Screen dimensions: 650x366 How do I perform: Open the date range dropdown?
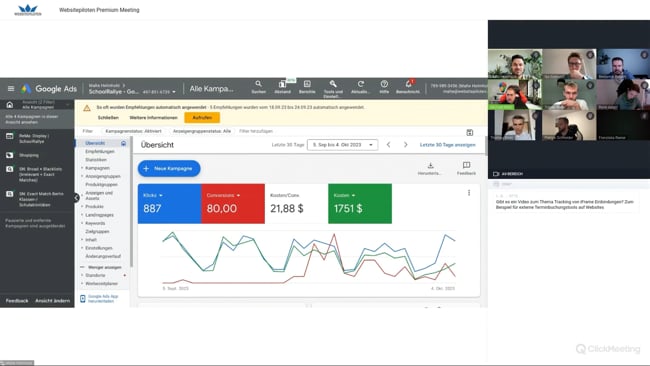[x=342, y=145]
